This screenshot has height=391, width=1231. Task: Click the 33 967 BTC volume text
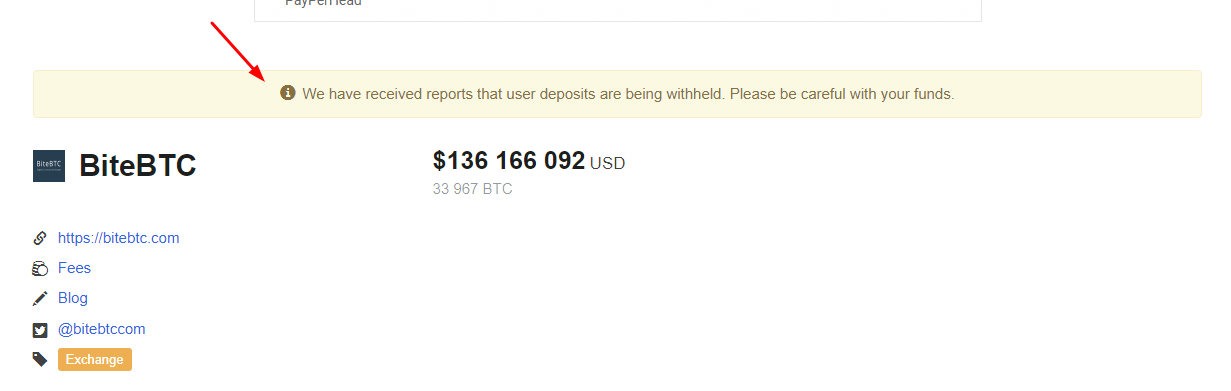click(x=473, y=188)
